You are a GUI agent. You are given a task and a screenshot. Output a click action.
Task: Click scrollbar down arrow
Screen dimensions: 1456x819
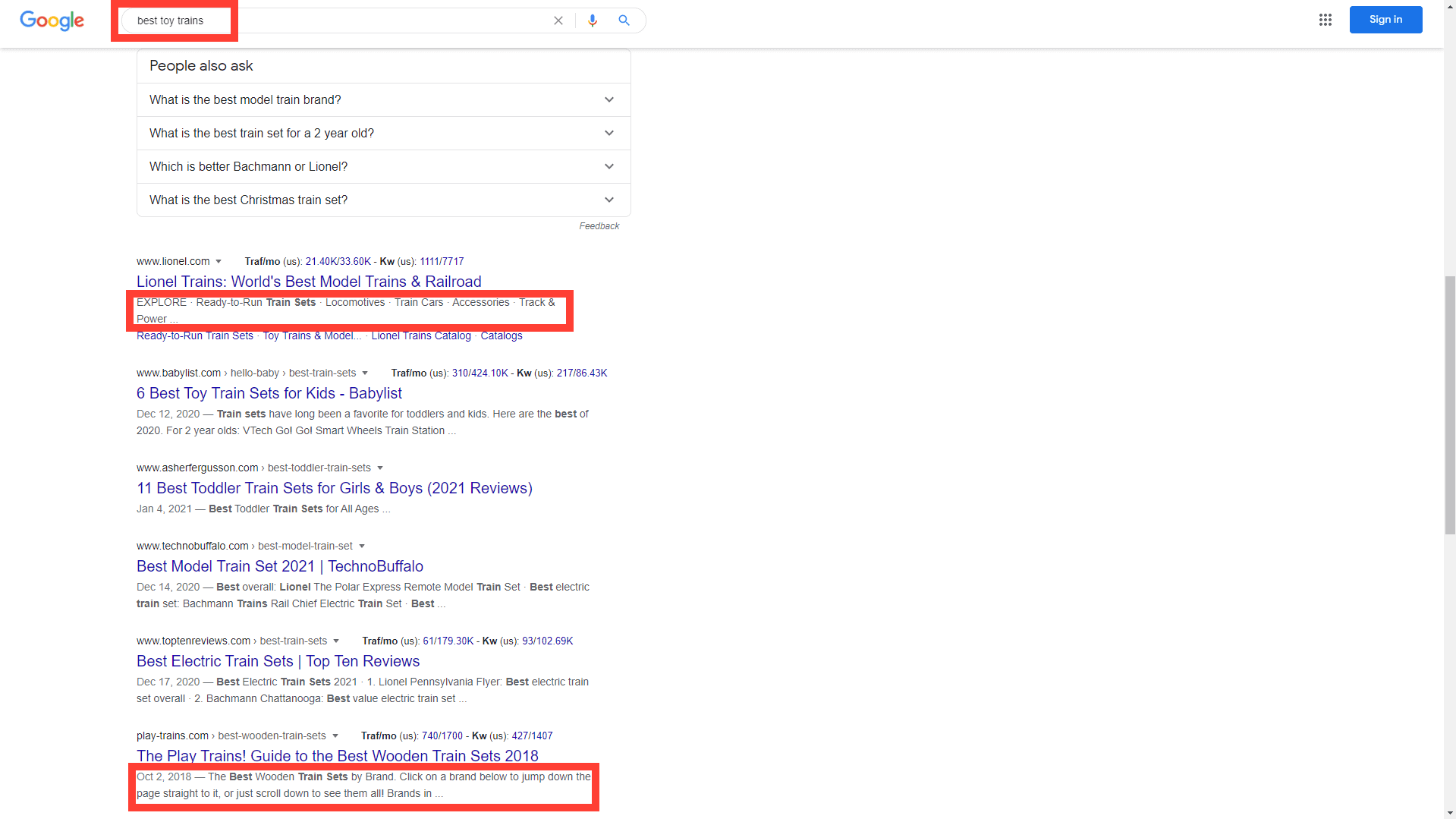[x=1449, y=813]
